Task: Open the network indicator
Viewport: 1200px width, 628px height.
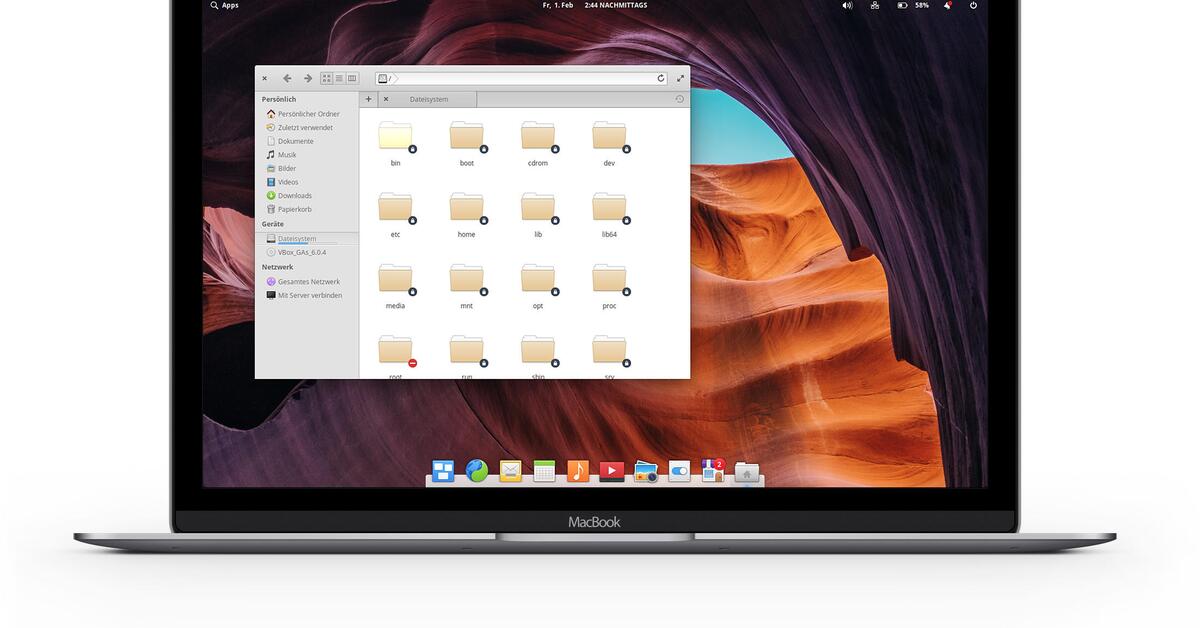Action: click(x=875, y=5)
